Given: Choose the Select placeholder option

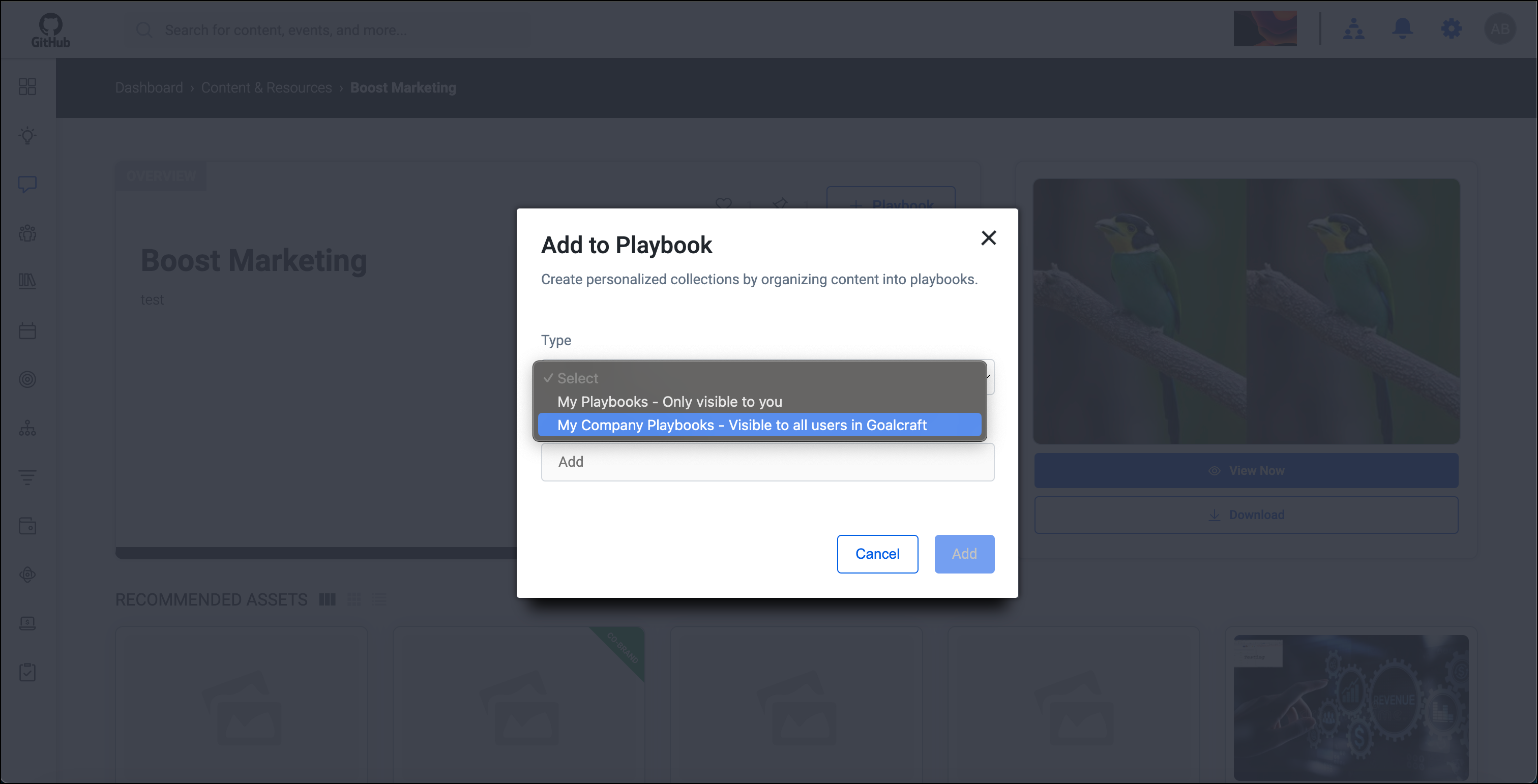Looking at the screenshot, I should (x=759, y=378).
